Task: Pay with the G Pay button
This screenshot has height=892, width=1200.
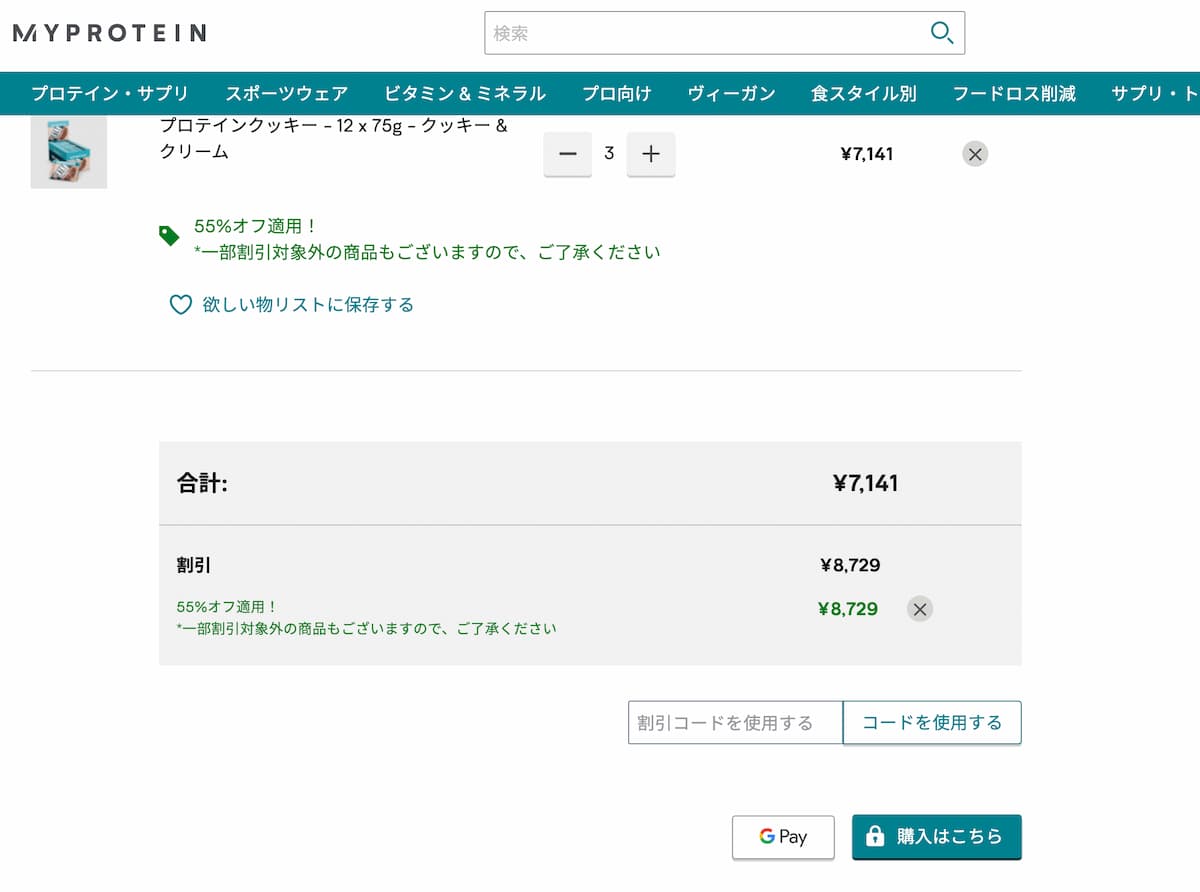Action: 783,837
